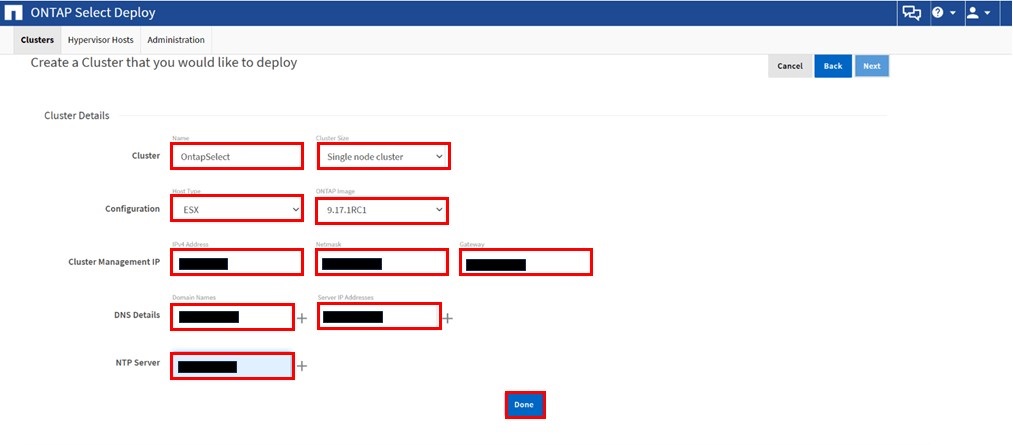Open the feedback chat icon
The height and width of the screenshot is (445, 1013).
[x=911, y=13]
